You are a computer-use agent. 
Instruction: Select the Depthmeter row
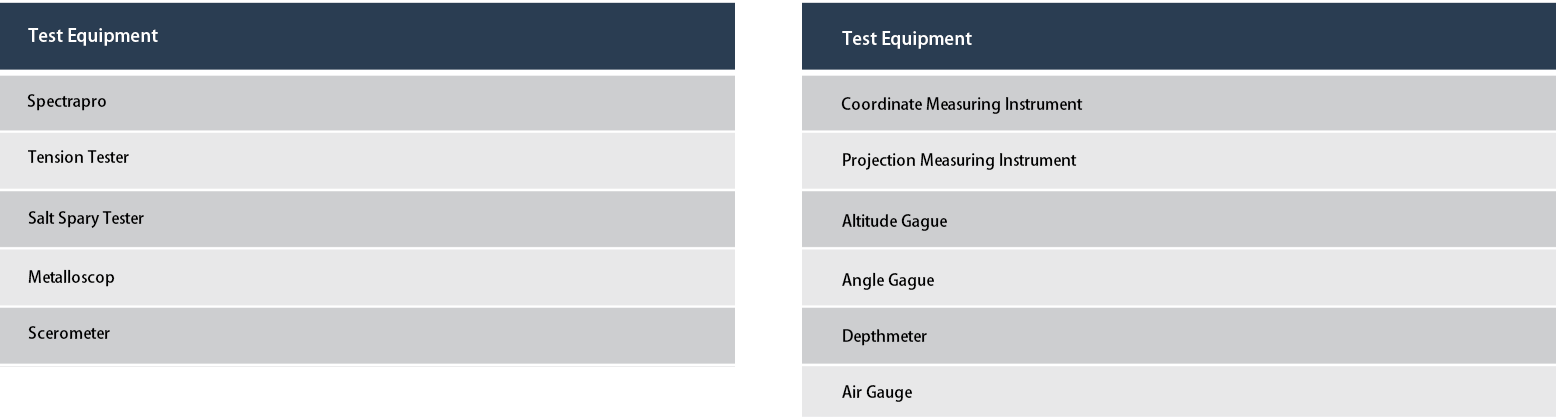click(1178, 335)
